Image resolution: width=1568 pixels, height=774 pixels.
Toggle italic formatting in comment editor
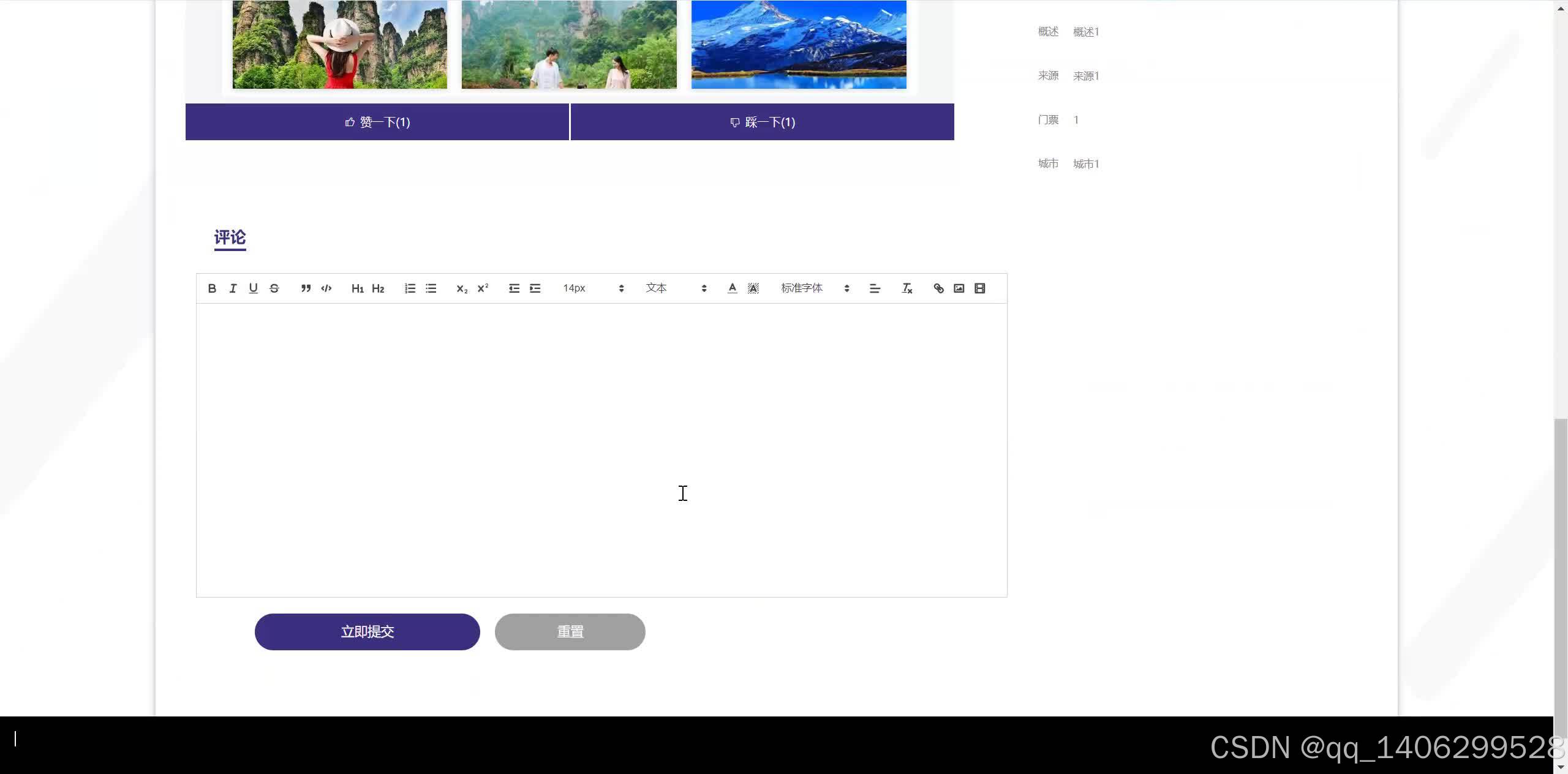(233, 288)
